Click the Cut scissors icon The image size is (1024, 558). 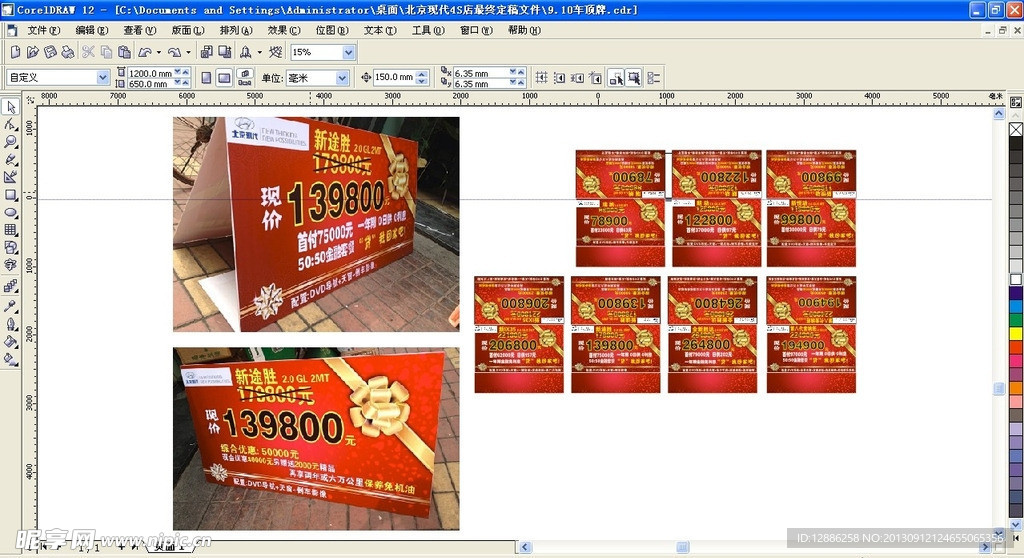point(88,52)
